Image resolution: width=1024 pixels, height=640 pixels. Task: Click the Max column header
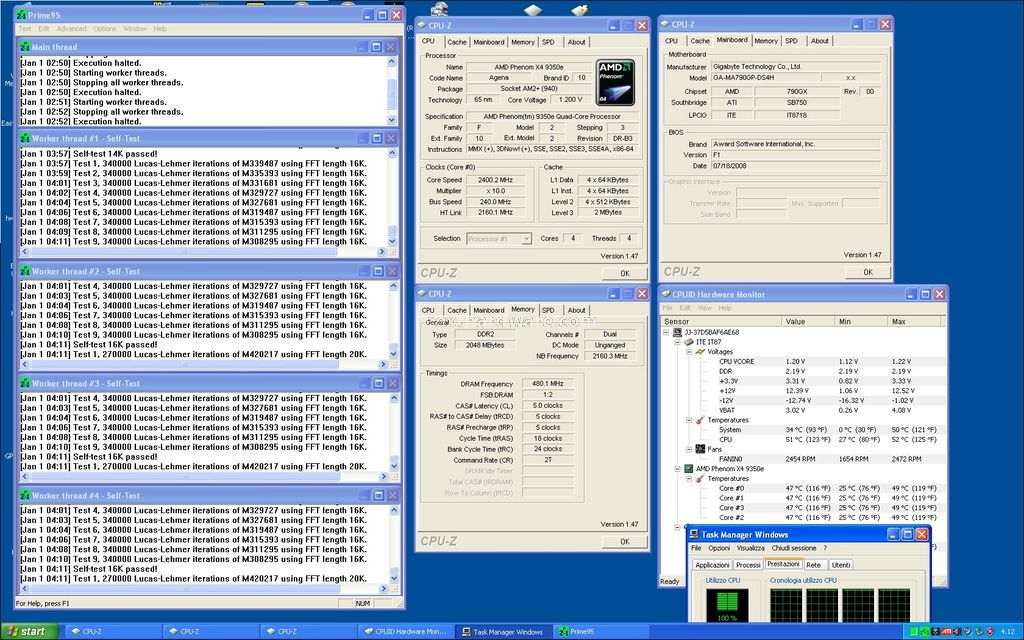(914, 321)
